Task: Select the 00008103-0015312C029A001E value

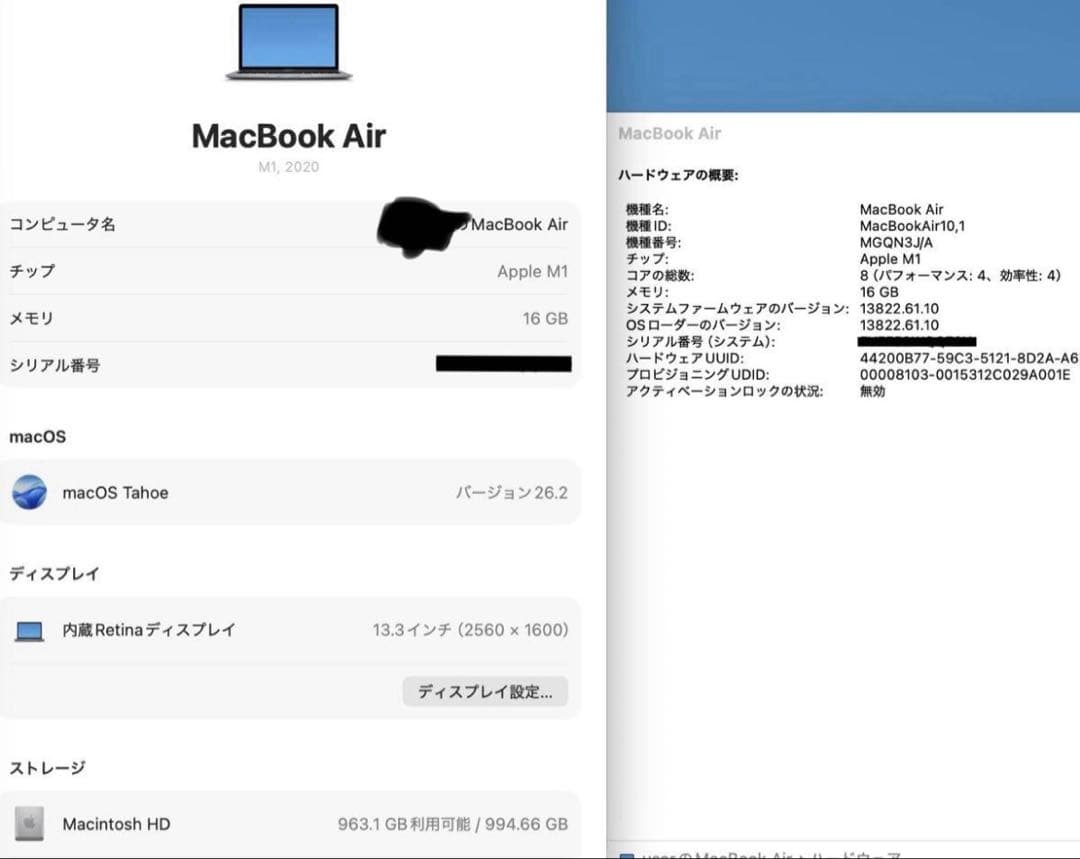Action: (965, 375)
